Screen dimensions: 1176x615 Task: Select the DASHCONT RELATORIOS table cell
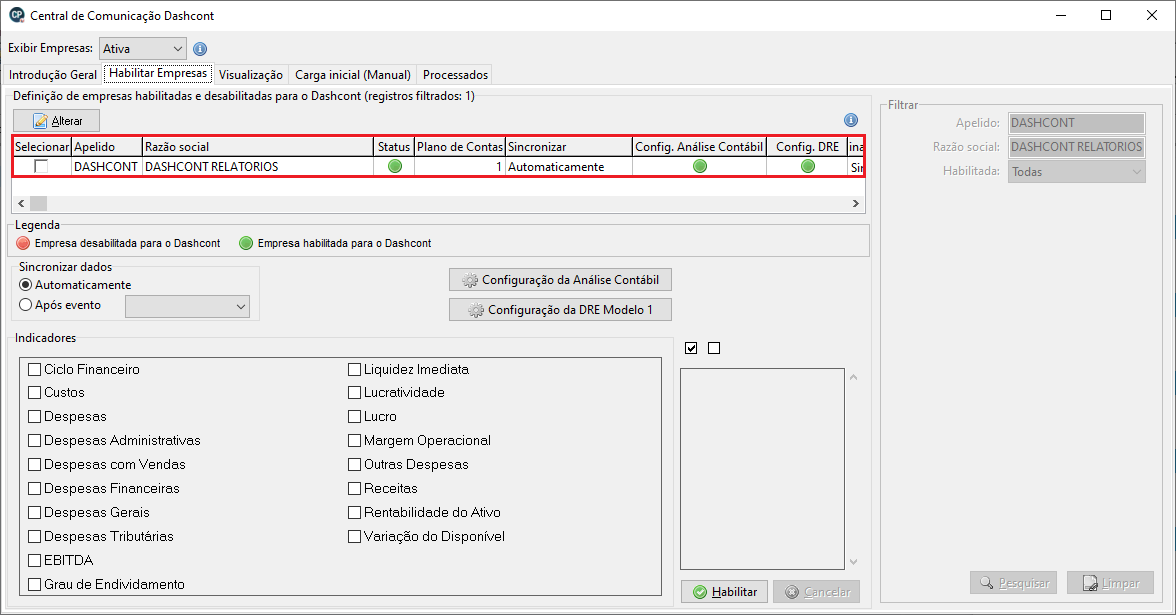258,166
